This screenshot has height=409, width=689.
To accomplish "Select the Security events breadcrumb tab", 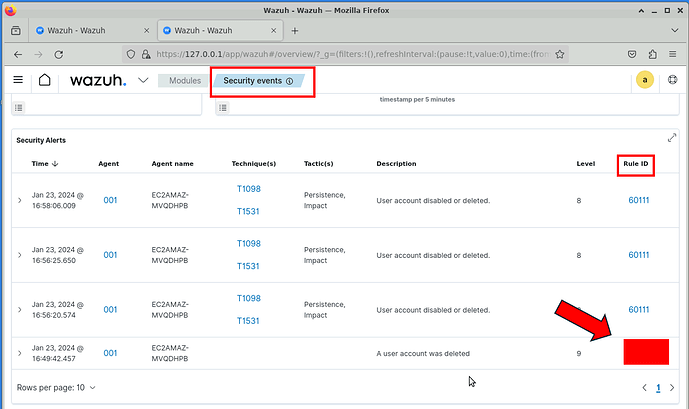I will (x=258, y=80).
